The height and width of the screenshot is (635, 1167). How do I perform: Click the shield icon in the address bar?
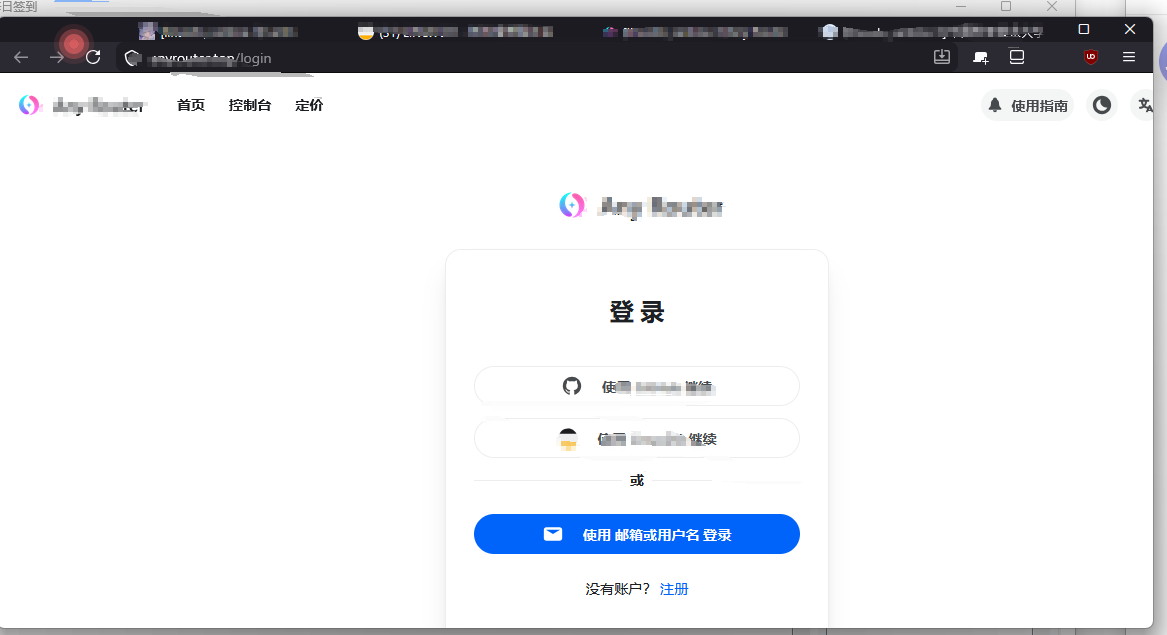132,58
